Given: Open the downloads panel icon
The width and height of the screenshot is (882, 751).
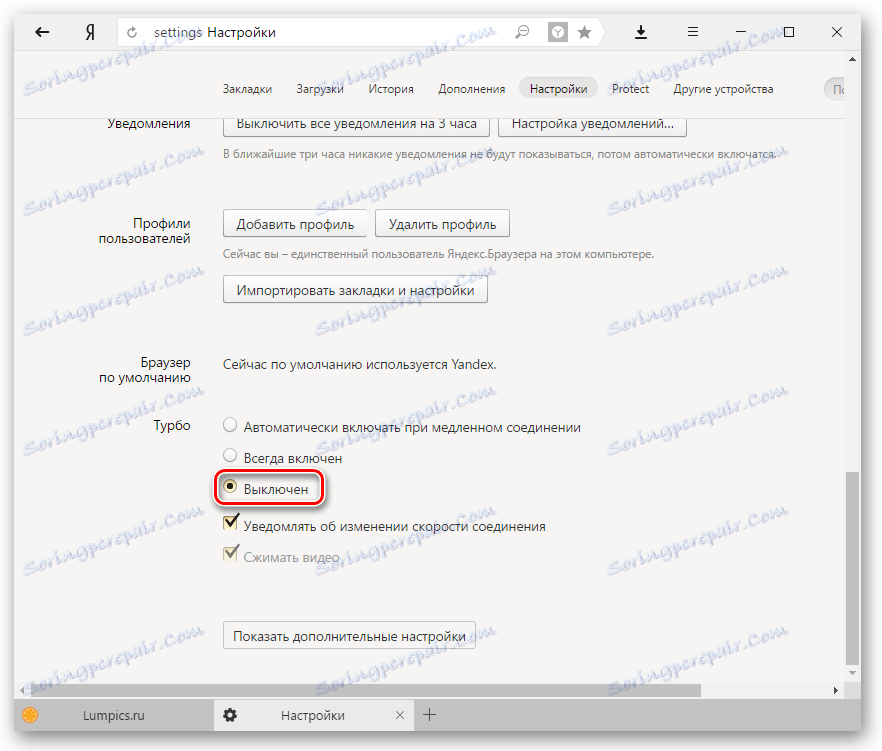Looking at the screenshot, I should 641,31.
